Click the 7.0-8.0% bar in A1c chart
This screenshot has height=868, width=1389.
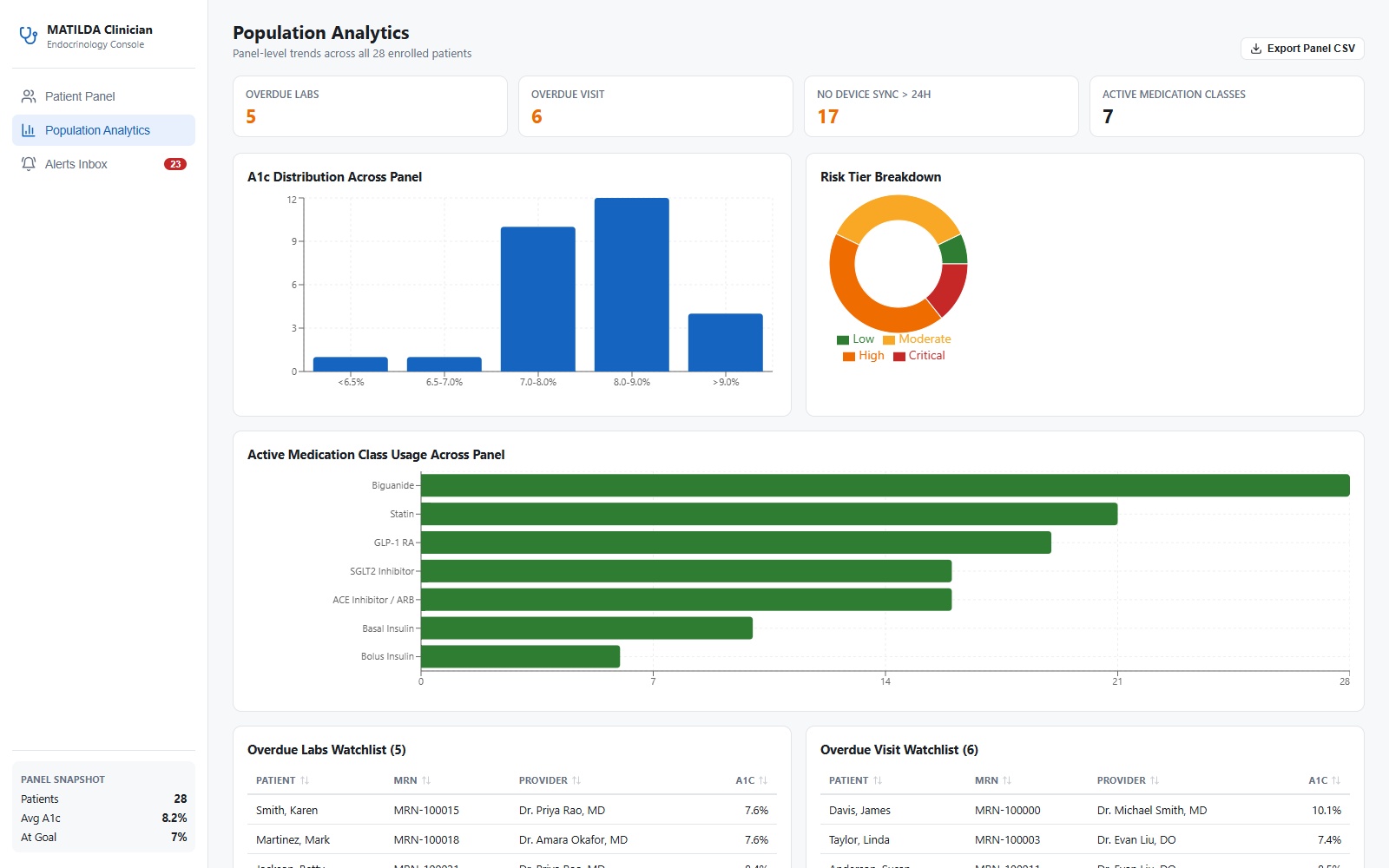pos(538,299)
